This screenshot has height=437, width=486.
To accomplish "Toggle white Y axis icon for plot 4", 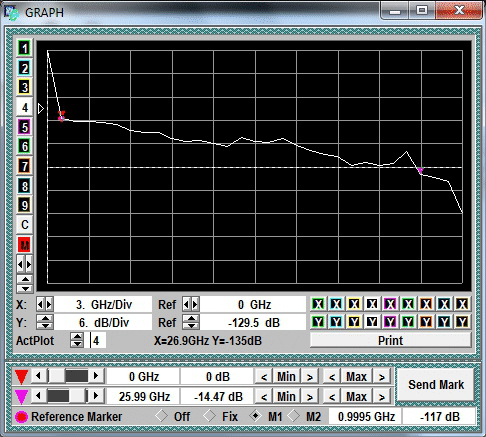I will 372,322.
